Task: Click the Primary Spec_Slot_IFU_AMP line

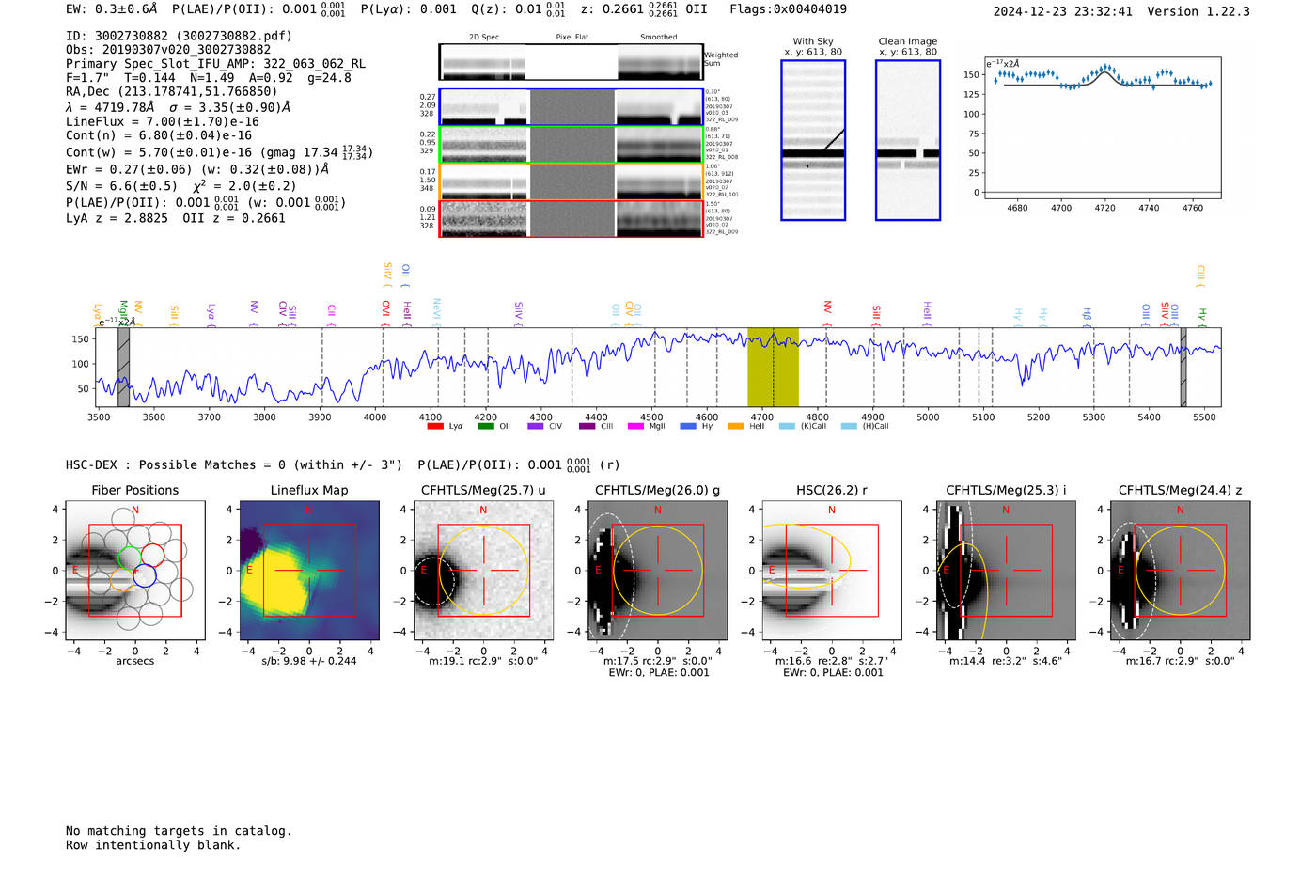Action: click(215, 64)
